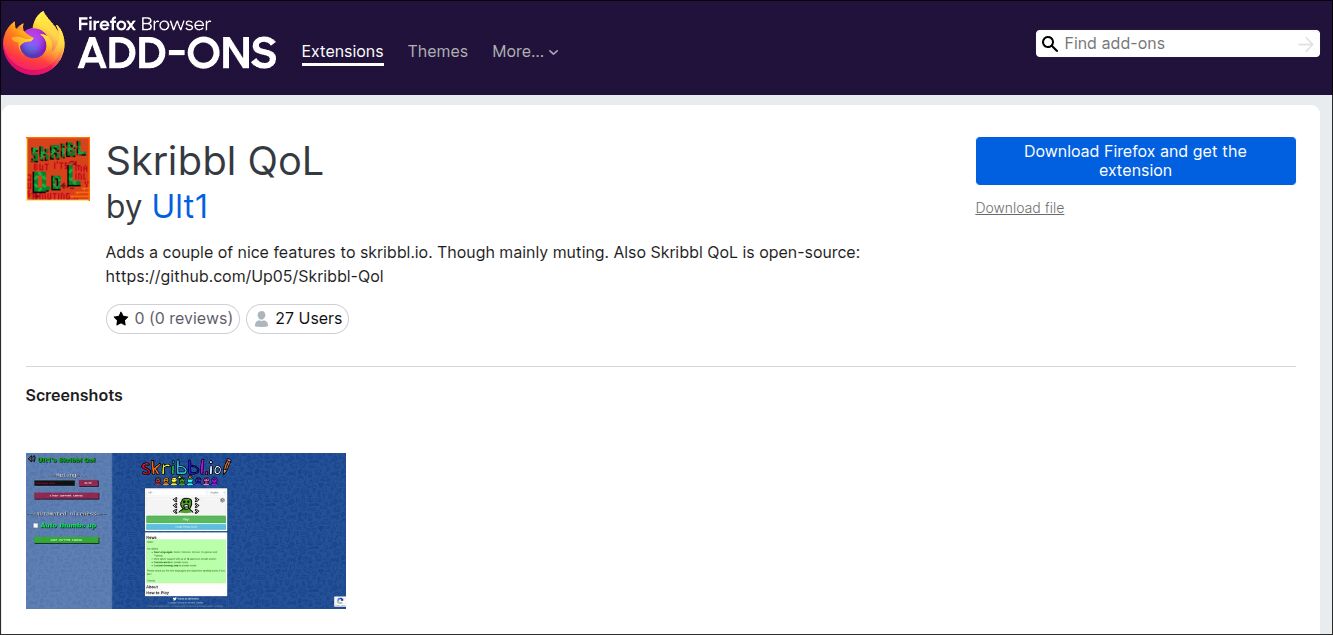Click the skribbl.io logo in screenshot
Screen dimensions: 1333x635
point(186,468)
